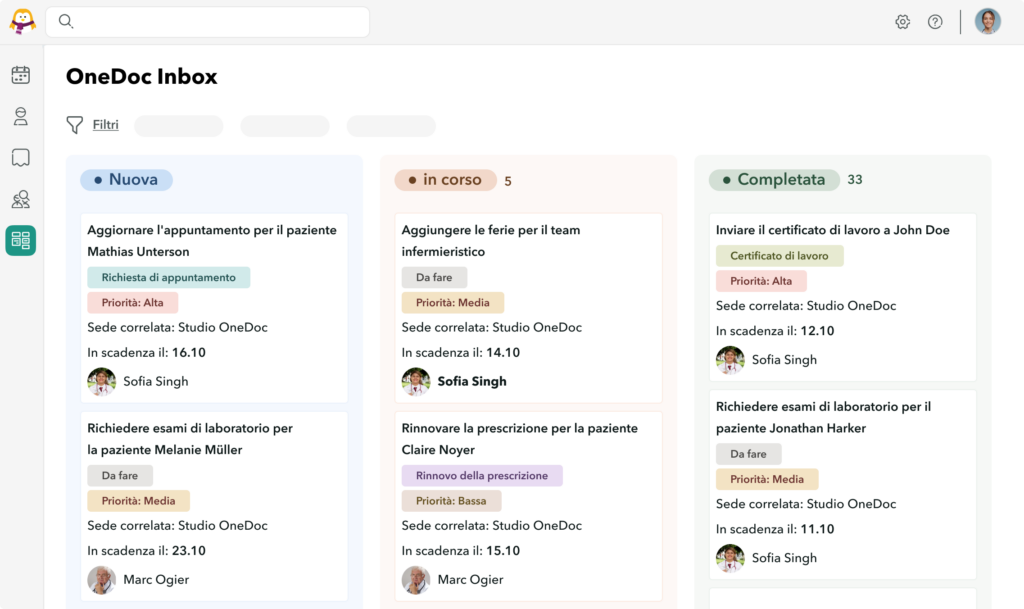The image size is (1024, 609).
Task: Open the patients section from the sidebar
Action: tap(20, 116)
